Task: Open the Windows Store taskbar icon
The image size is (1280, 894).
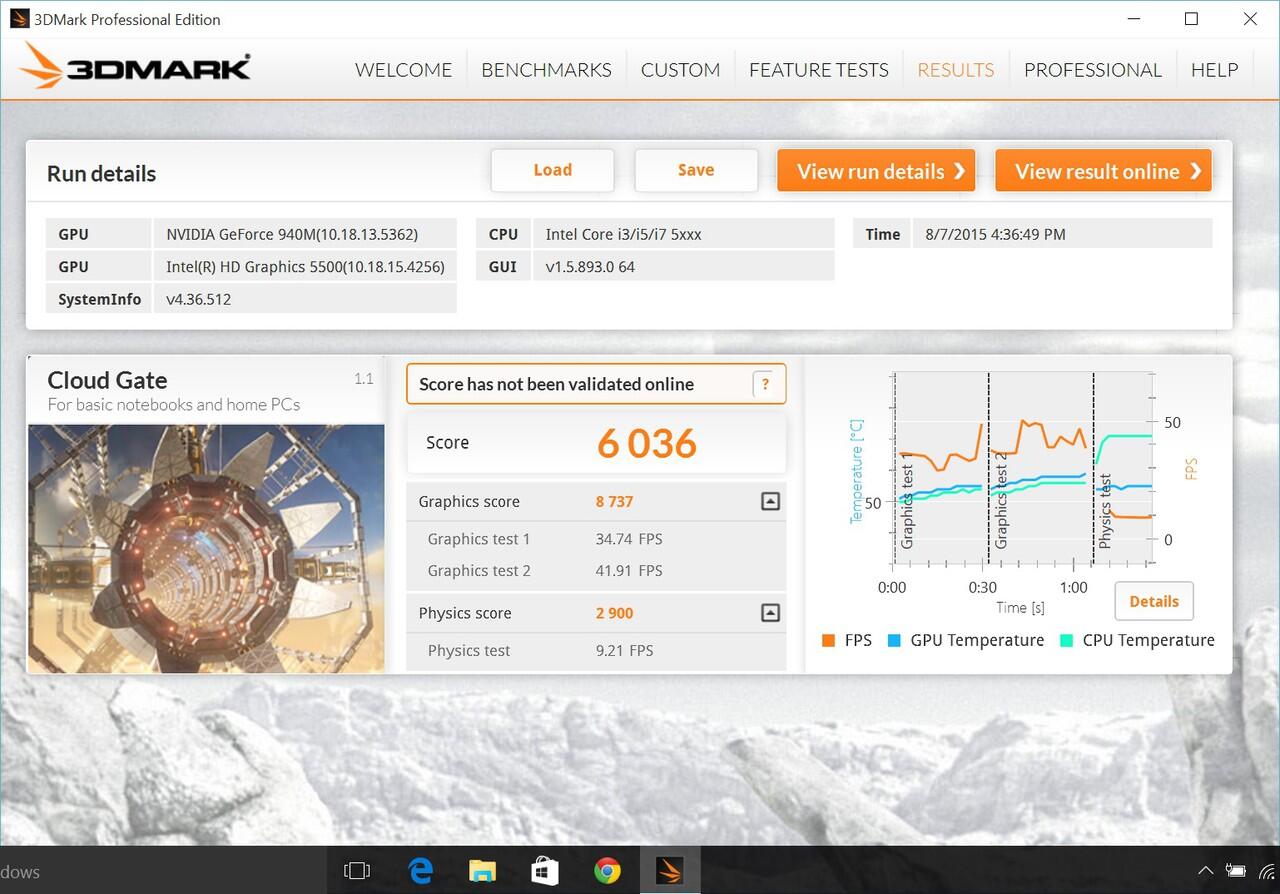Action: (545, 871)
